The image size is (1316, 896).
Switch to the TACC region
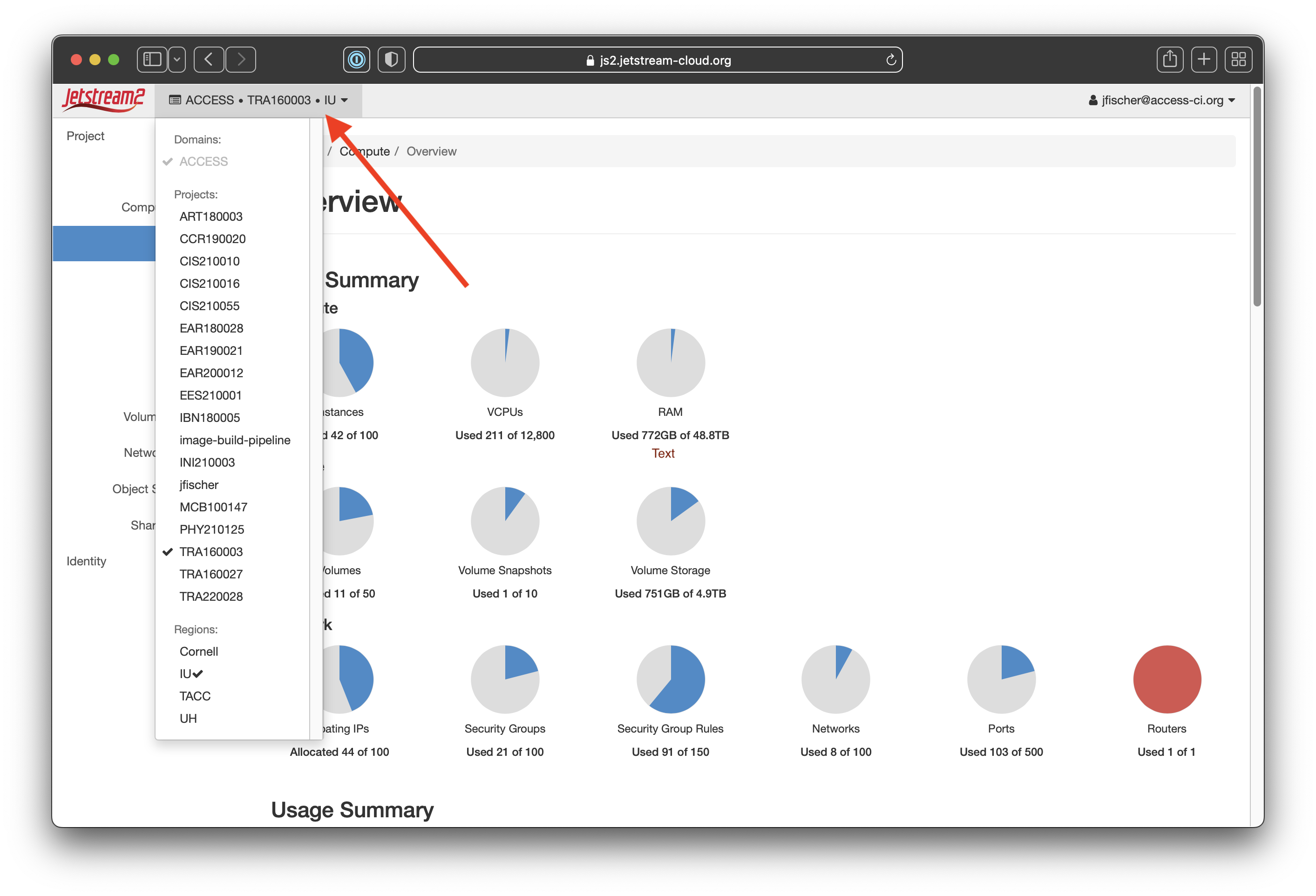point(195,696)
